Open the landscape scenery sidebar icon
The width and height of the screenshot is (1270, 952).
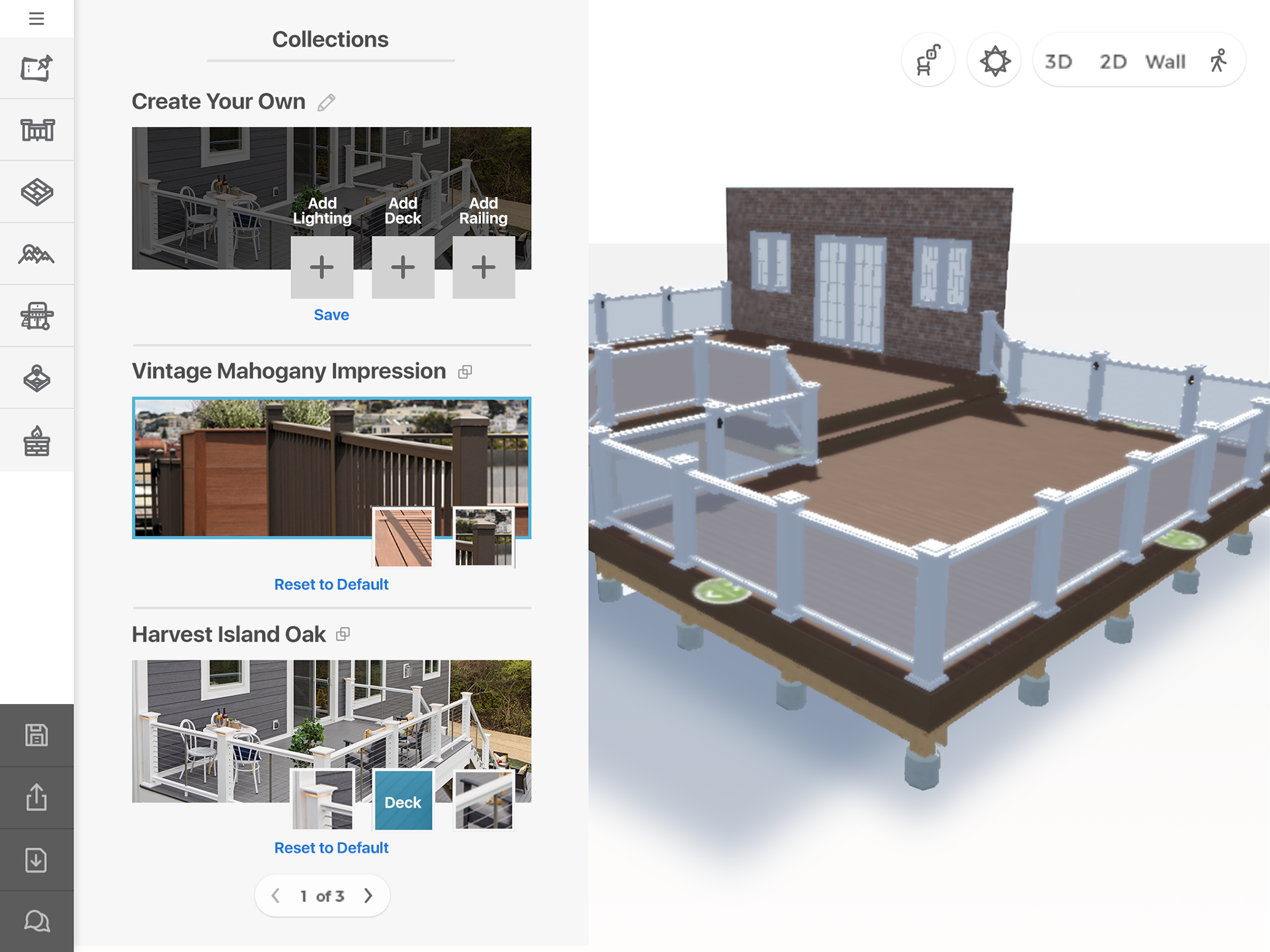pos(37,254)
